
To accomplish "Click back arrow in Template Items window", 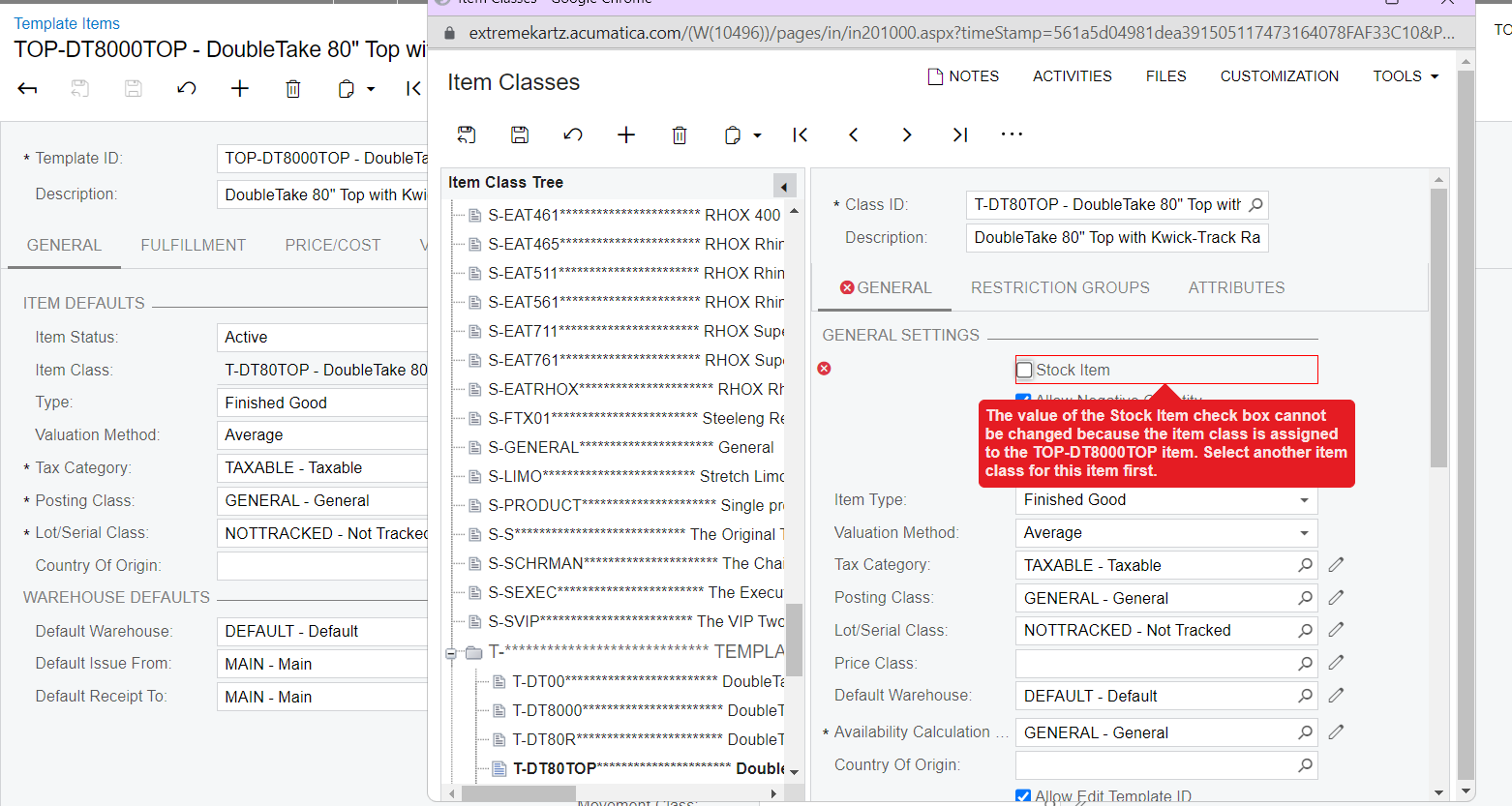I will pyautogui.click(x=27, y=89).
